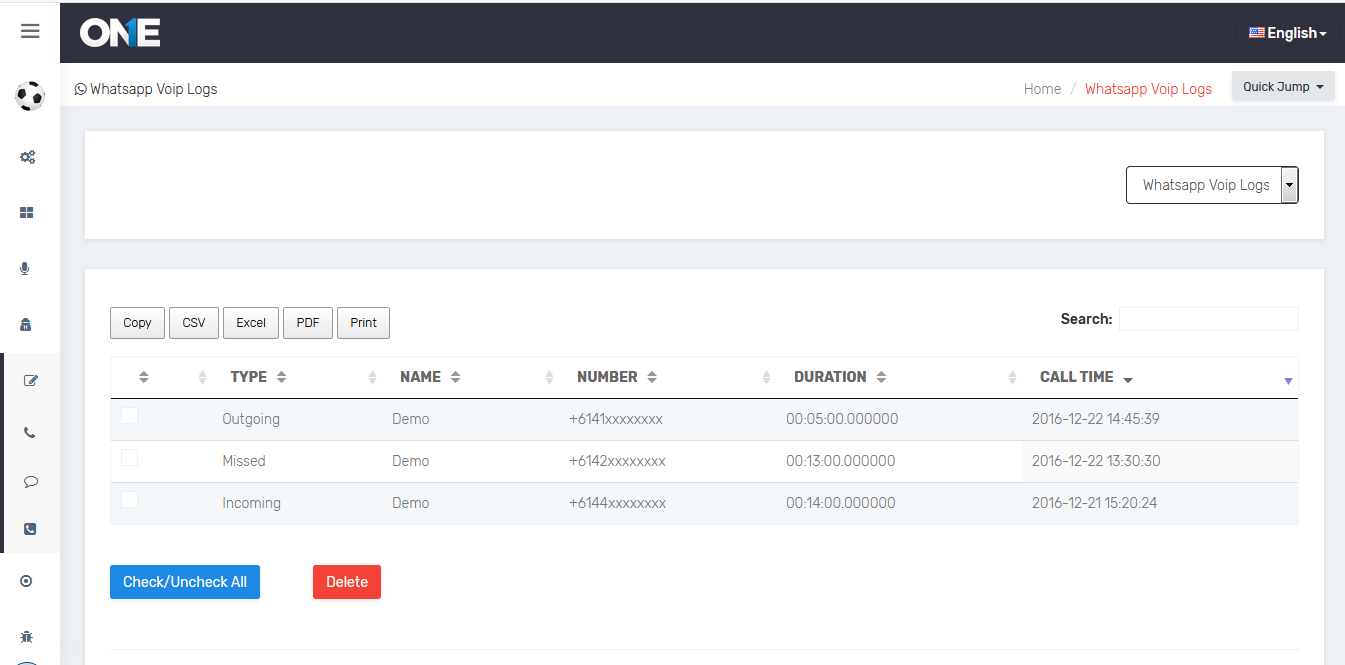1345x665 pixels.
Task: Click the bug icon in the sidebar
Action: click(x=27, y=636)
